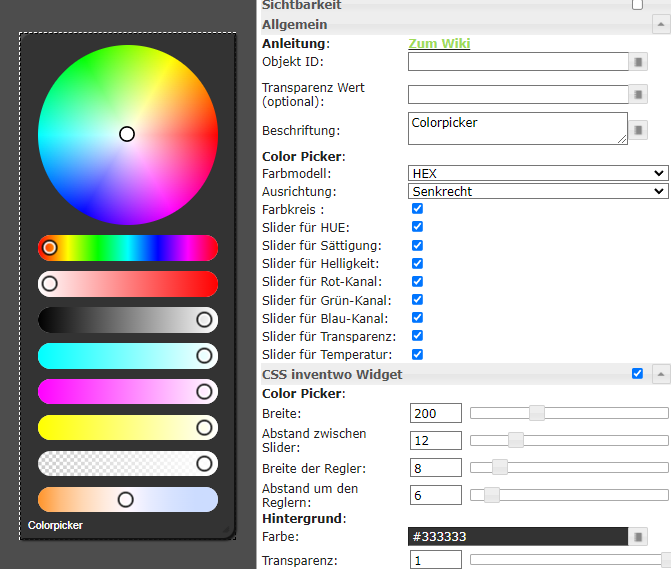The width and height of the screenshot is (671, 569).
Task: Collapse the CSS inventwo Widget section
Action: (660, 374)
